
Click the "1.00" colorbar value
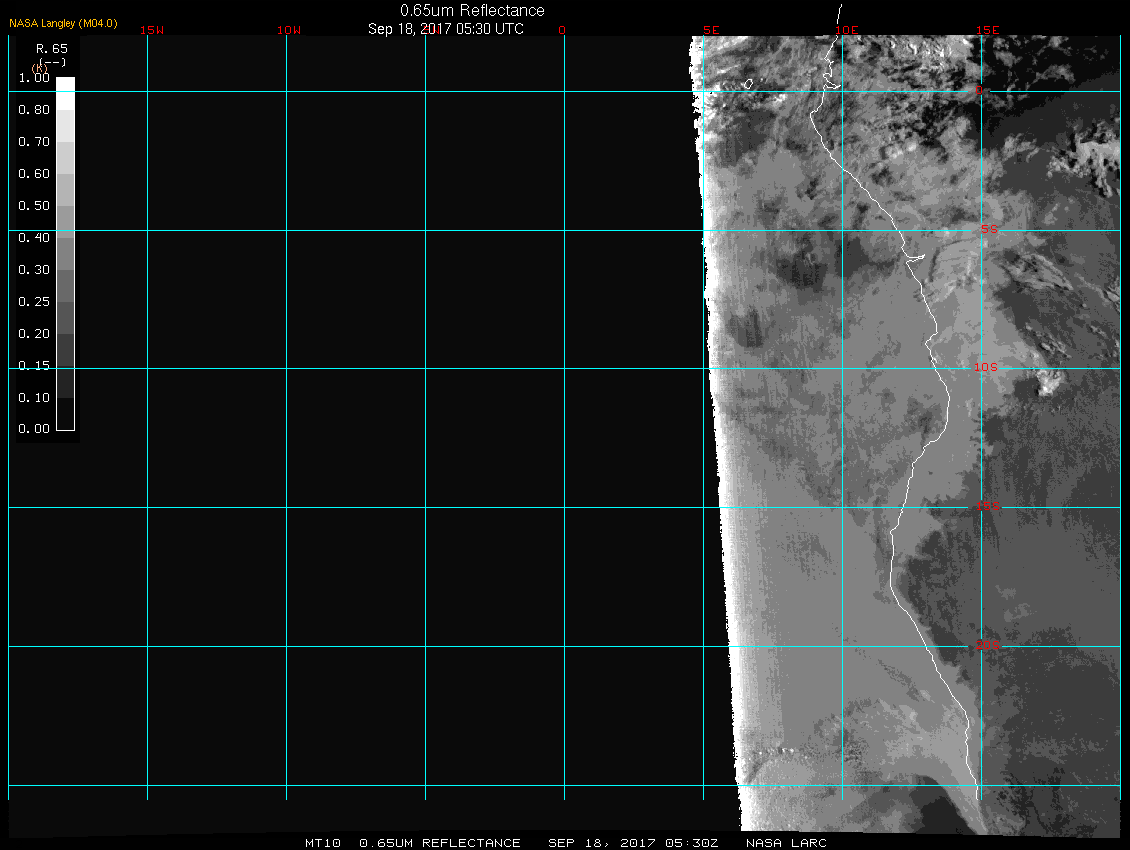click(34, 78)
